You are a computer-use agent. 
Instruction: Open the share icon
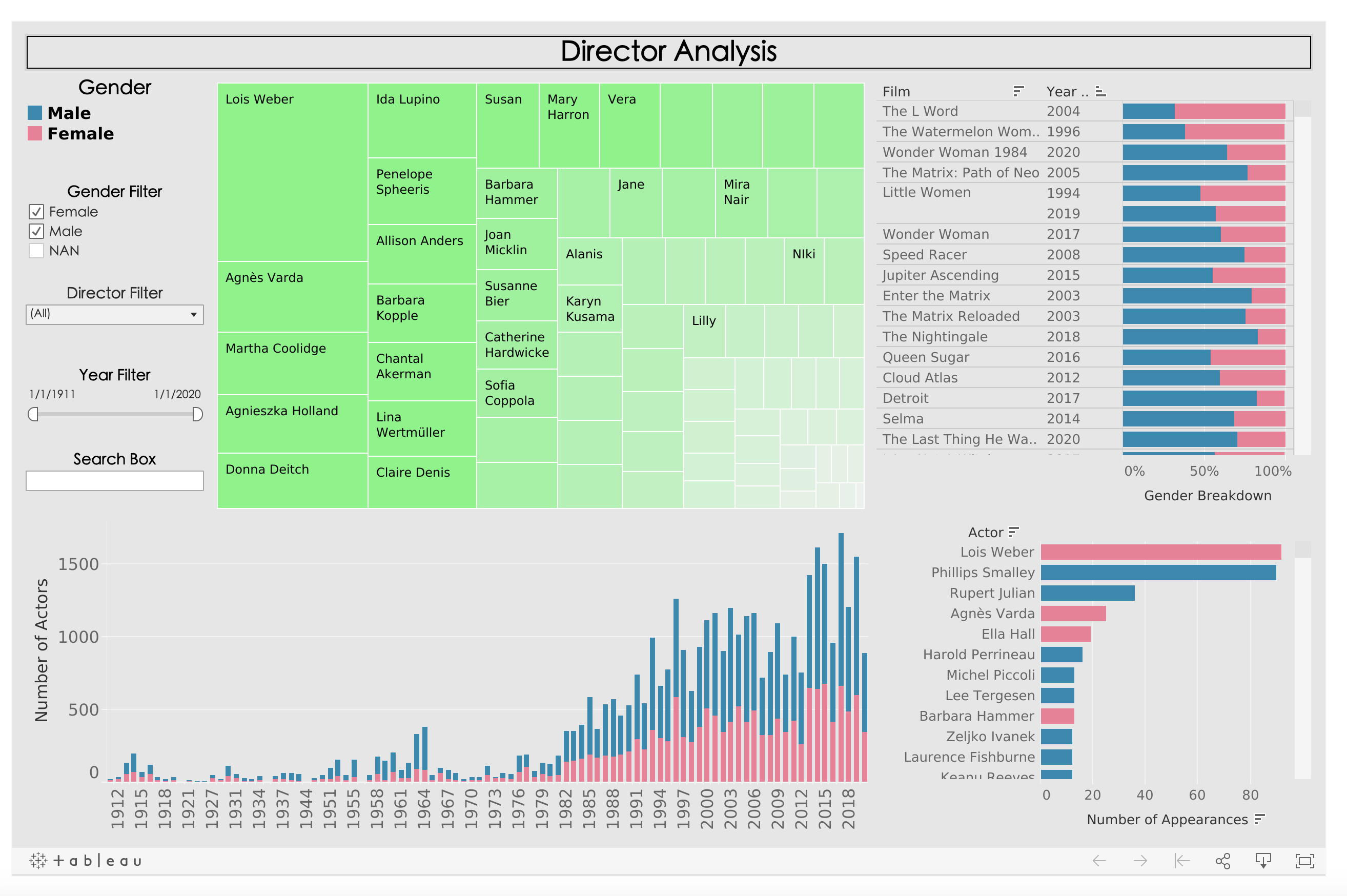(x=1222, y=861)
